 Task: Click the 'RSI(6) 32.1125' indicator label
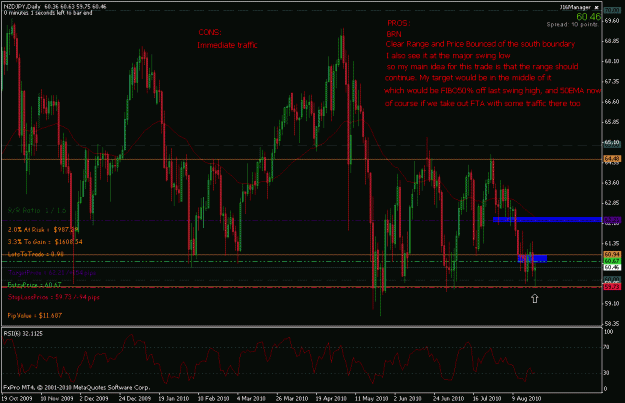23,334
